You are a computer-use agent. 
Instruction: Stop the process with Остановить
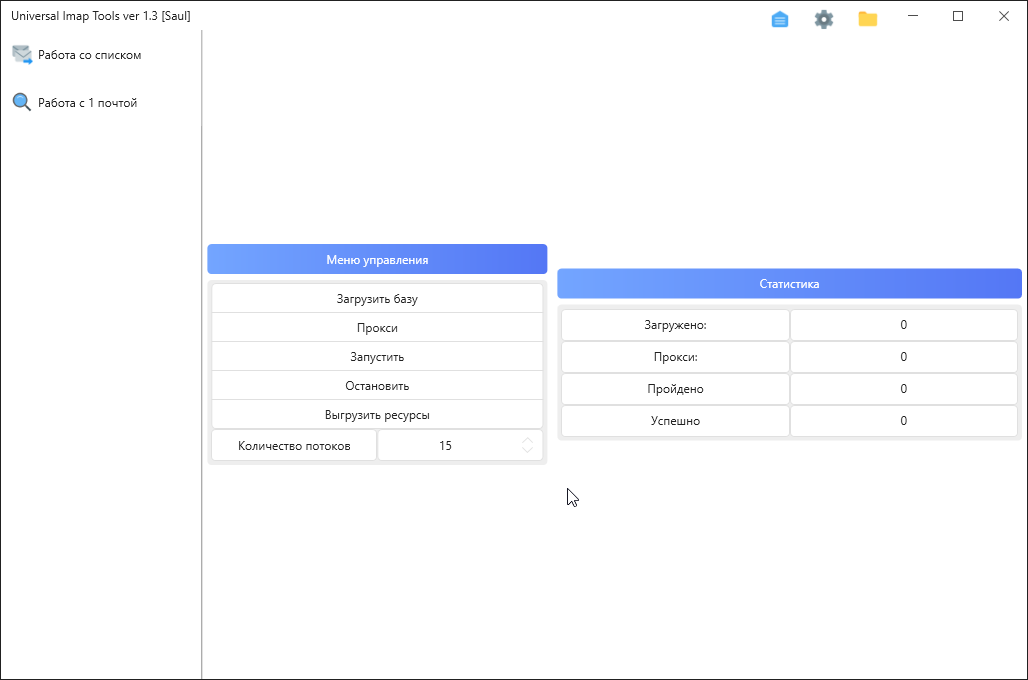tap(377, 386)
